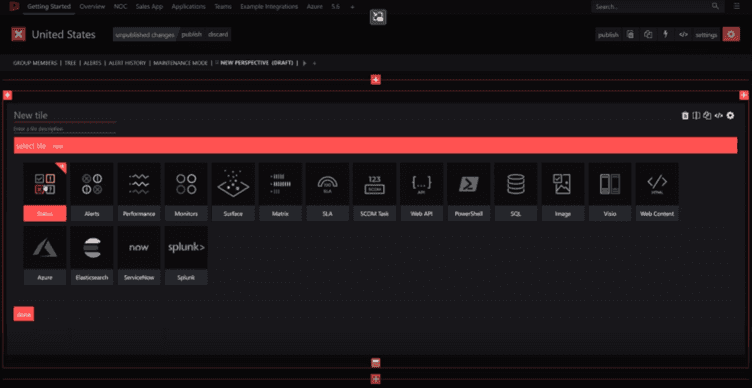Select the Image tile type

[x=563, y=192]
